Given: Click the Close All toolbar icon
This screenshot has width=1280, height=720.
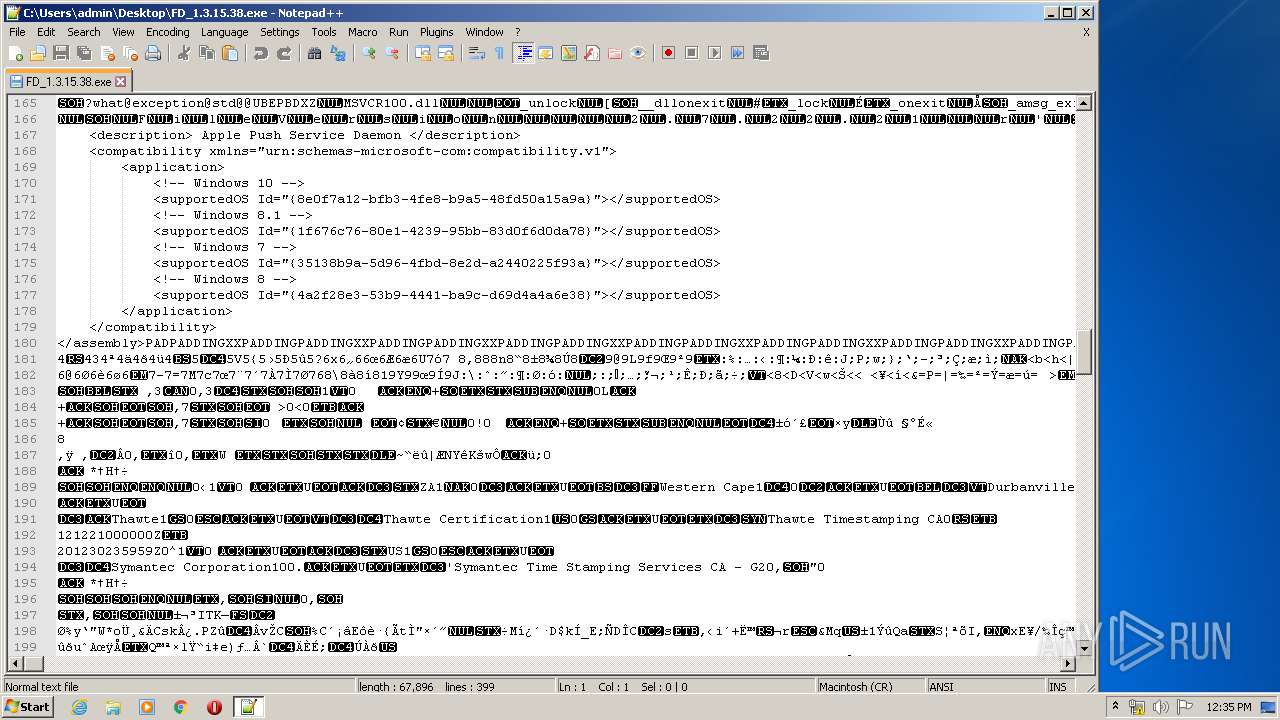Looking at the screenshot, I should coord(130,53).
